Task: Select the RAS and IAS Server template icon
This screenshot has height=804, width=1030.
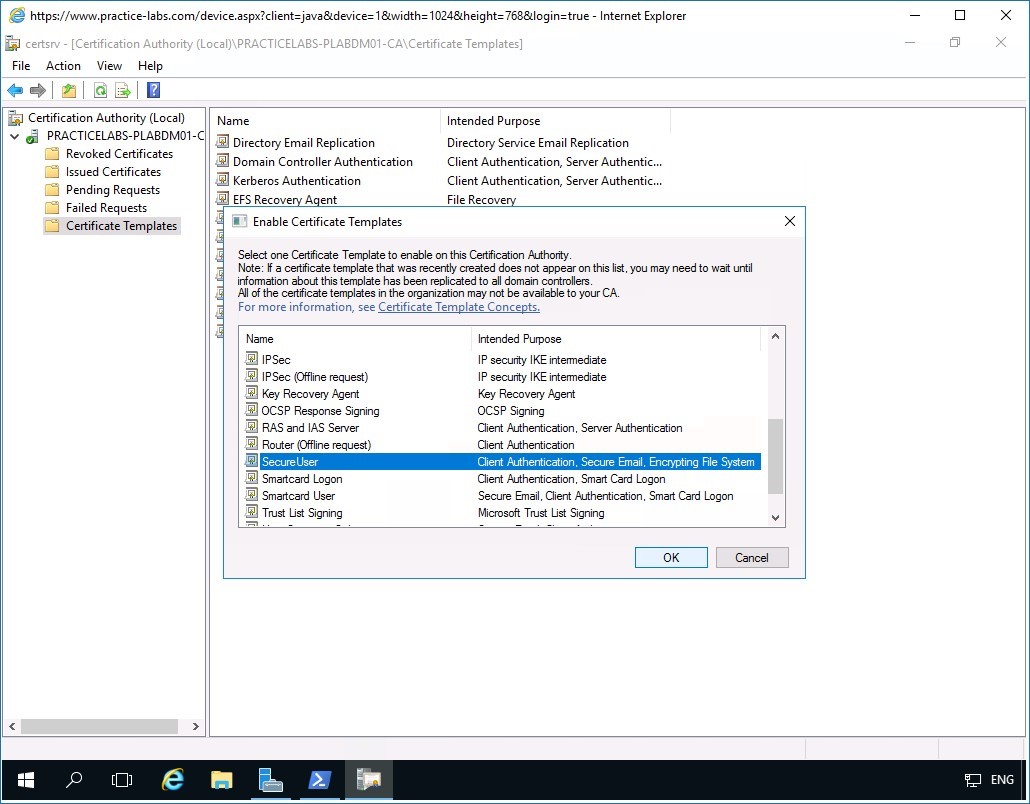Action: click(252, 427)
